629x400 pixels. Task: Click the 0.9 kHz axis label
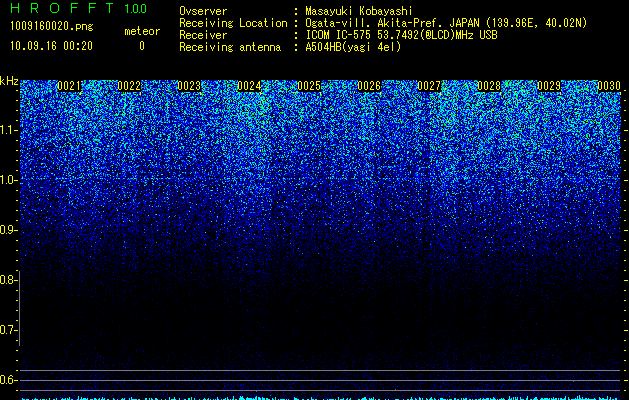click(x=8, y=230)
